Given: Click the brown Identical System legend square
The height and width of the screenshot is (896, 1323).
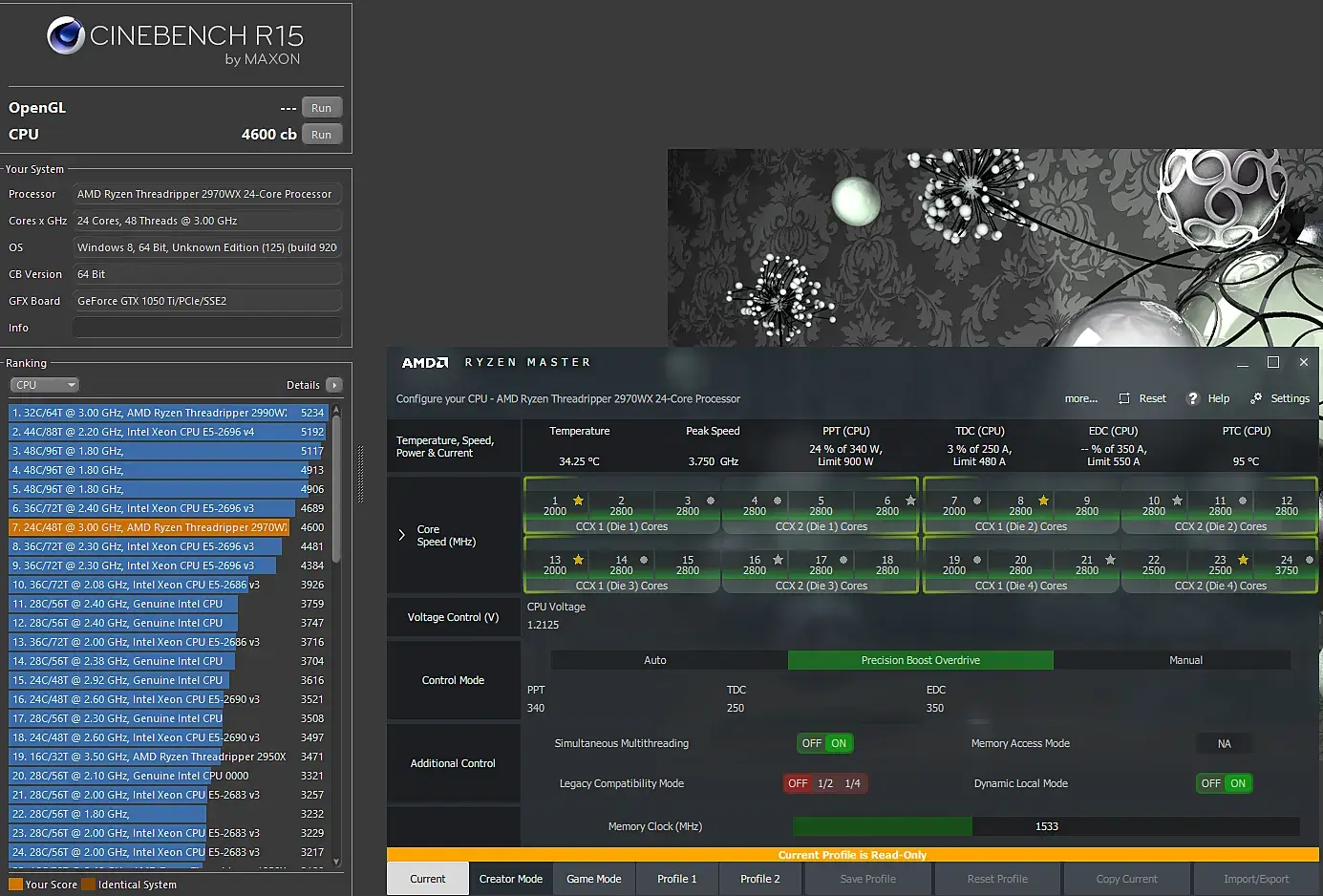Looking at the screenshot, I should (88, 885).
